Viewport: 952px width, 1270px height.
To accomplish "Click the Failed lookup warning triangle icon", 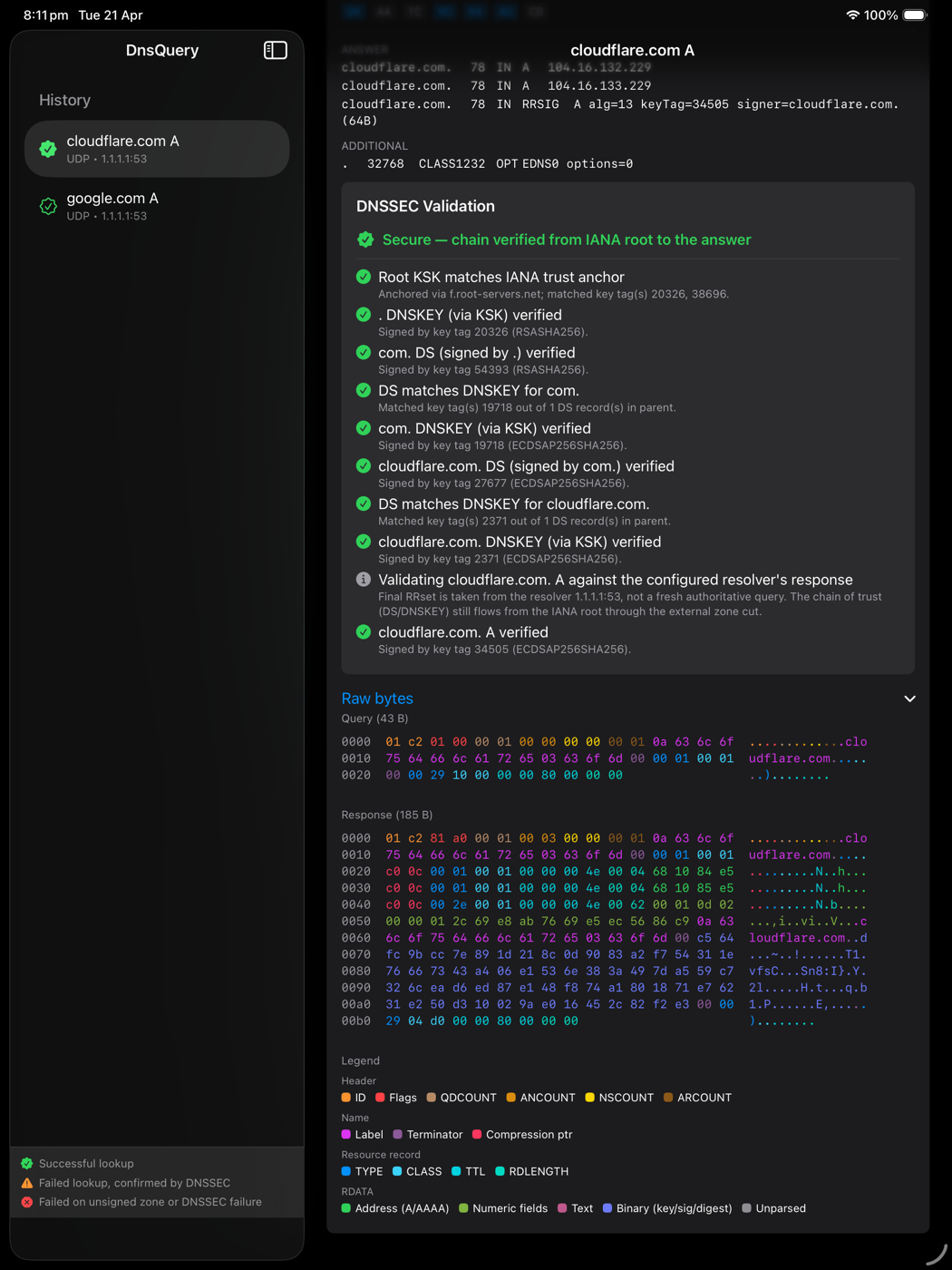I will [27, 1183].
